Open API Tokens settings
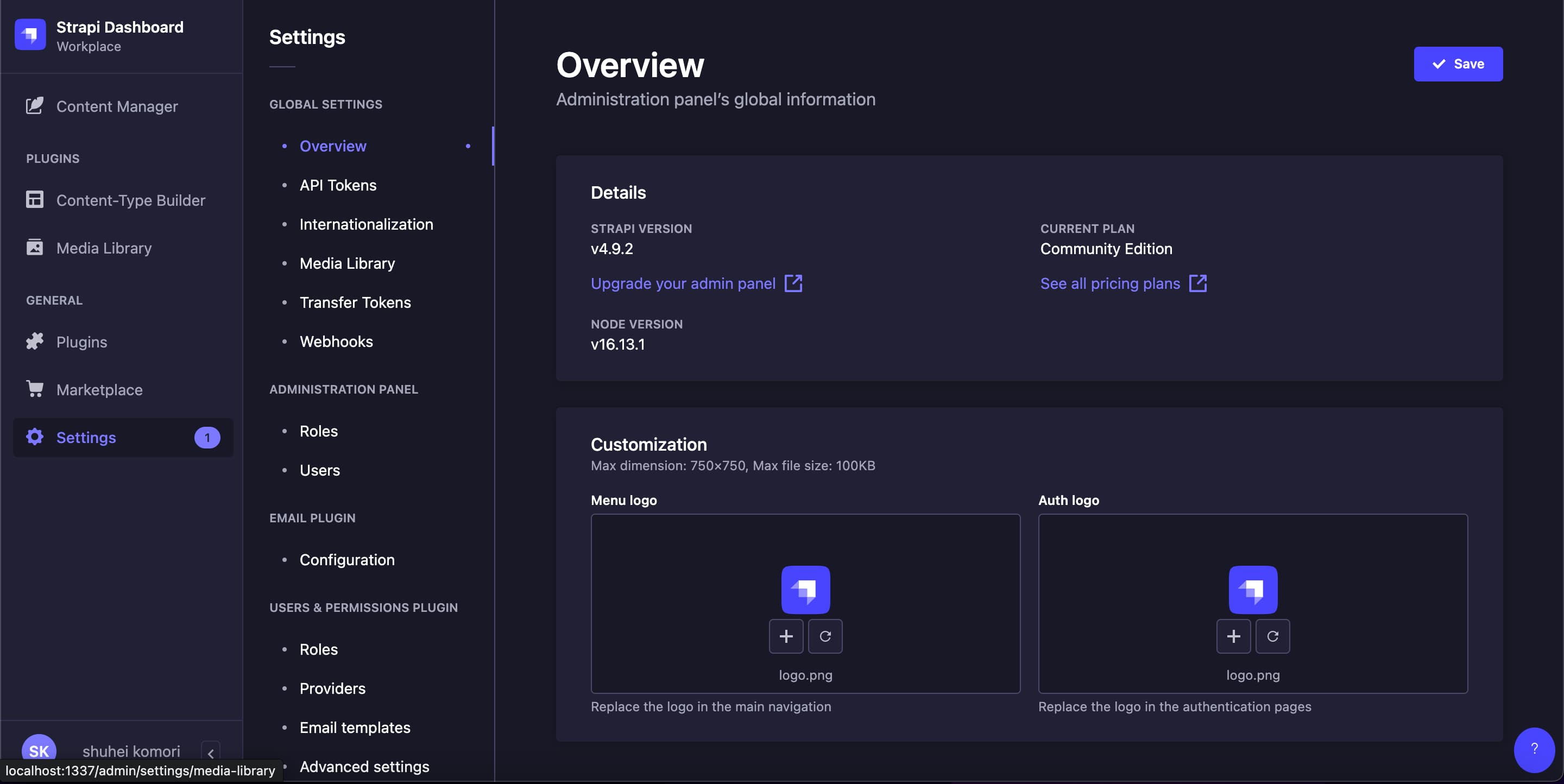The image size is (1564, 784). [338, 185]
